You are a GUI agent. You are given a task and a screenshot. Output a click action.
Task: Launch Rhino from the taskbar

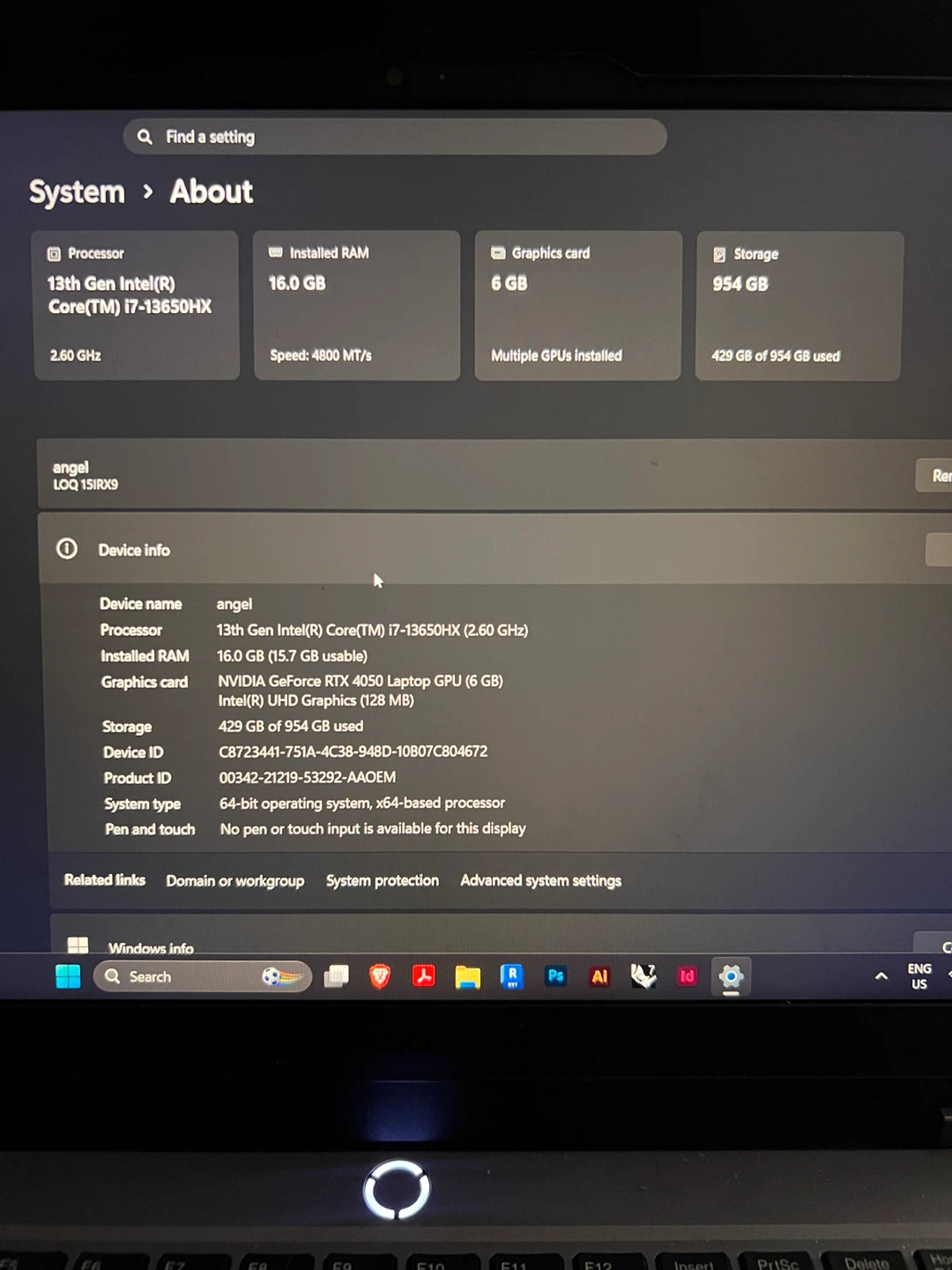(643, 976)
